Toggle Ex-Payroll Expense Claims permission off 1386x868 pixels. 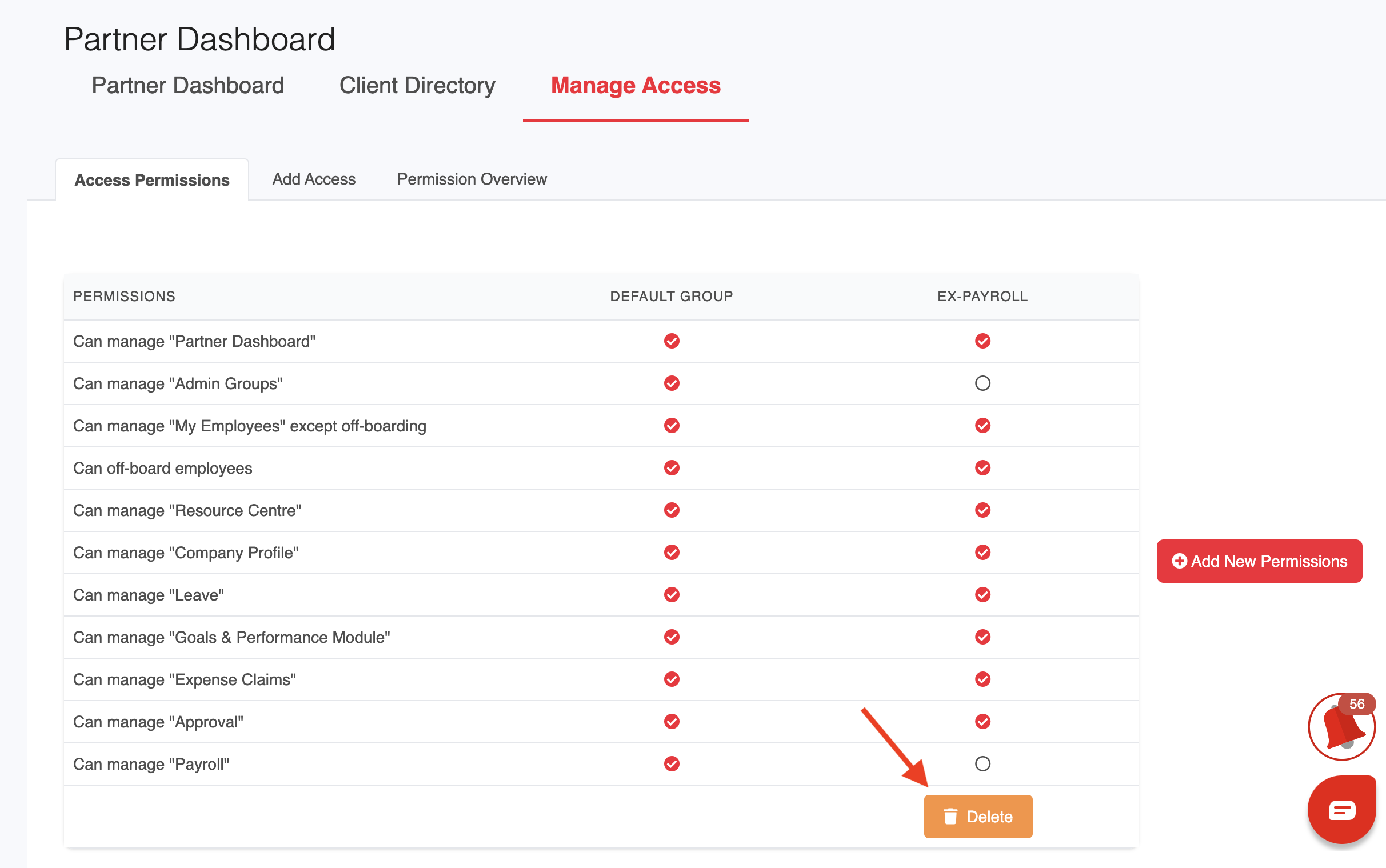pos(982,679)
